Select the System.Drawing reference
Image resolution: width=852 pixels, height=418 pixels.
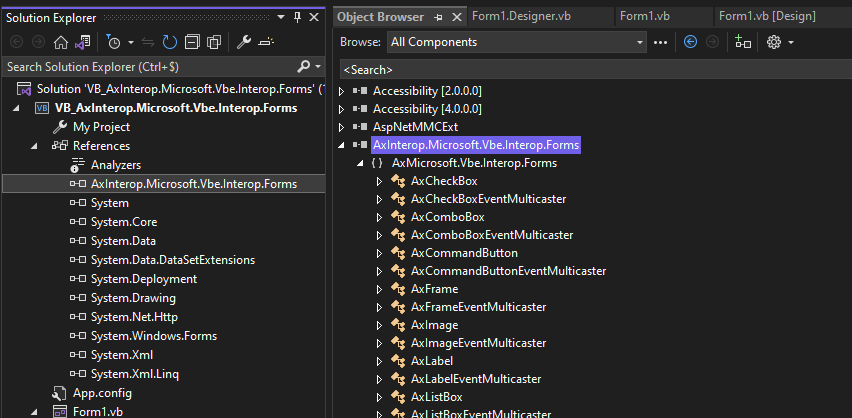(133, 298)
